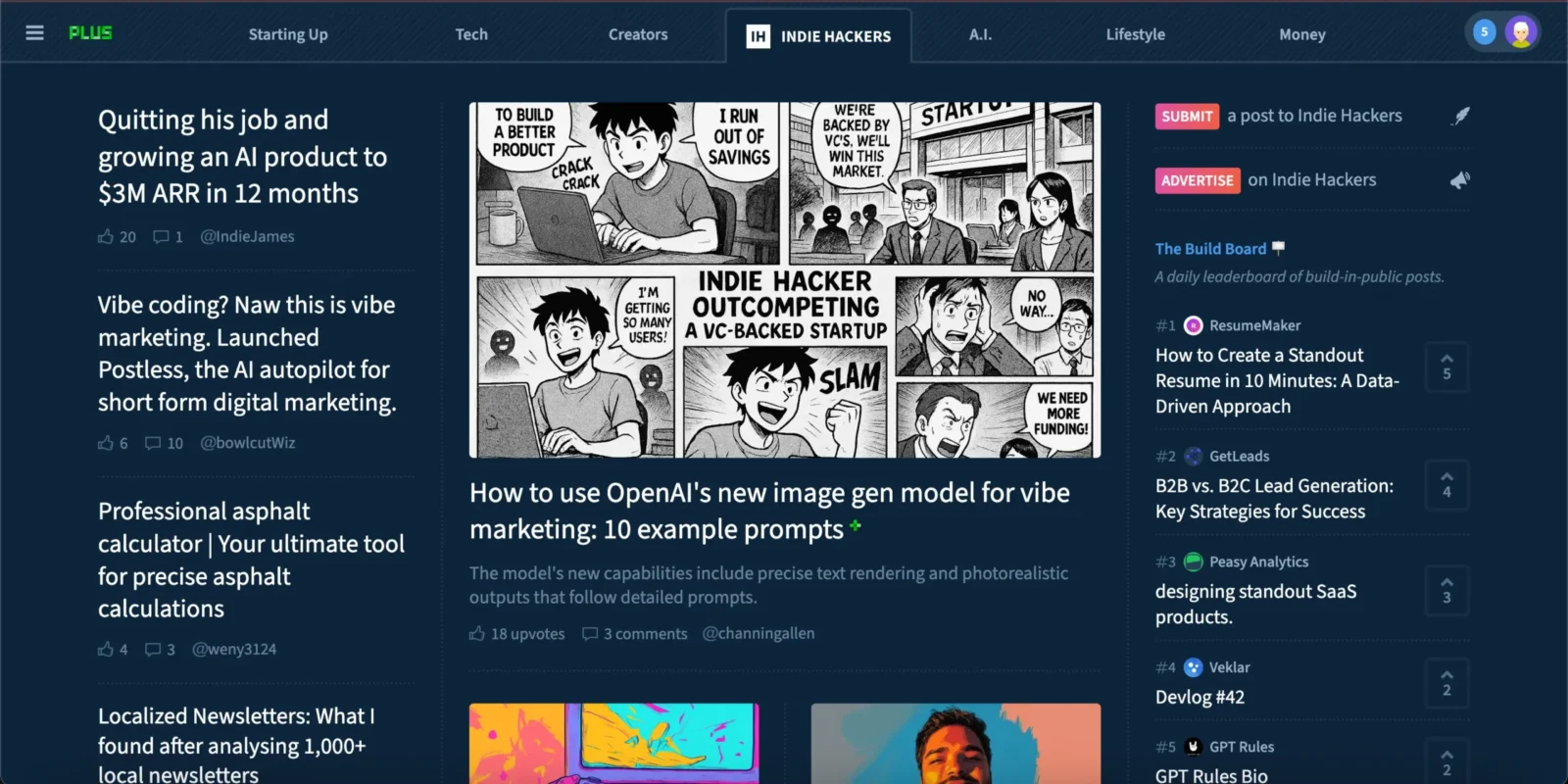Open Vibe coding Postless article

pyautogui.click(x=247, y=354)
